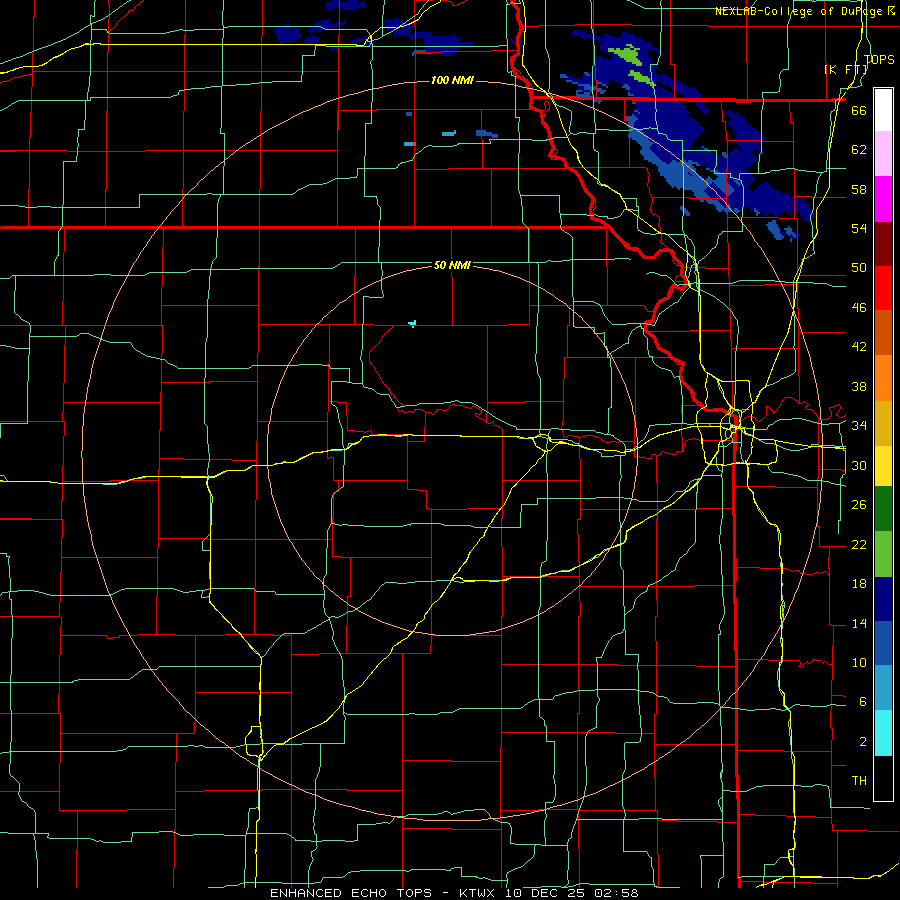
Task: Click the orange 38 kft legend swatch
Action: click(x=883, y=378)
